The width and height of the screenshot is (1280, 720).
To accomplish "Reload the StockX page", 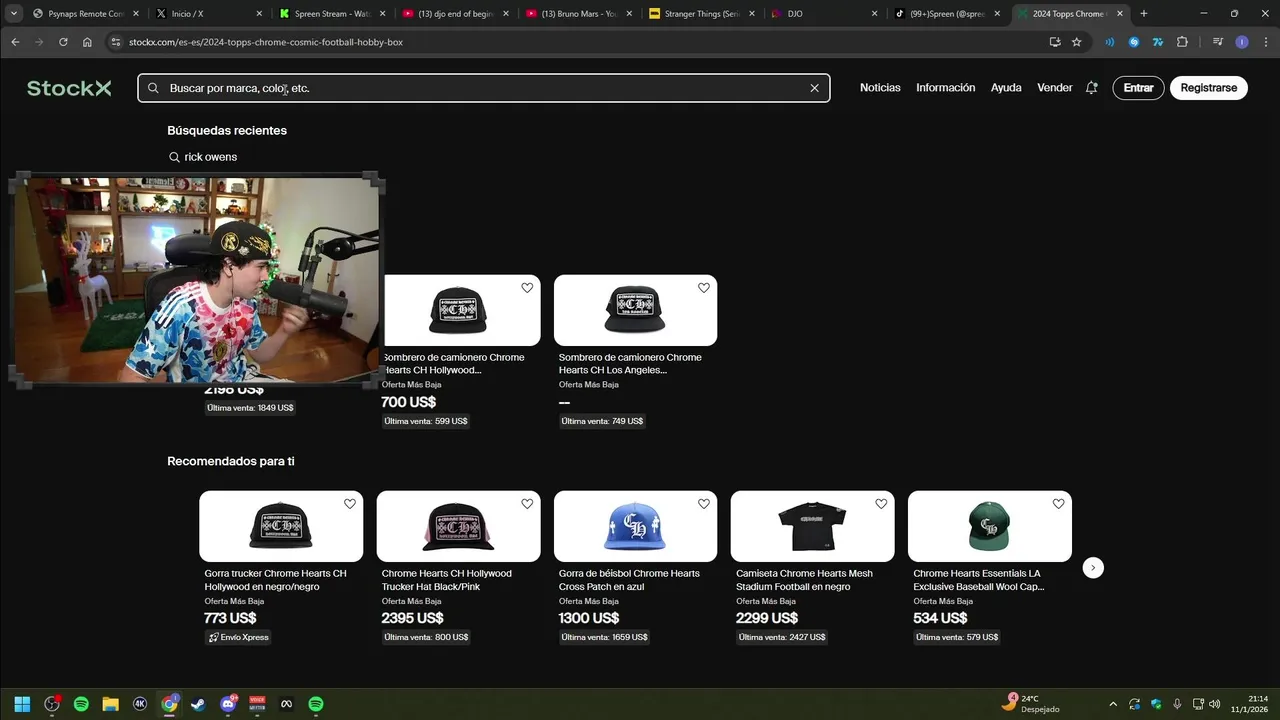I will click(63, 42).
